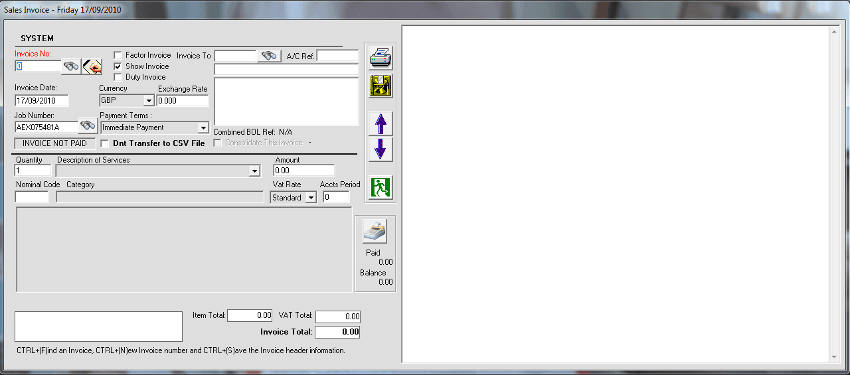Toggle the Consolidate This Invoice checkbox
850x375 pixels.
pyautogui.click(x=217, y=143)
